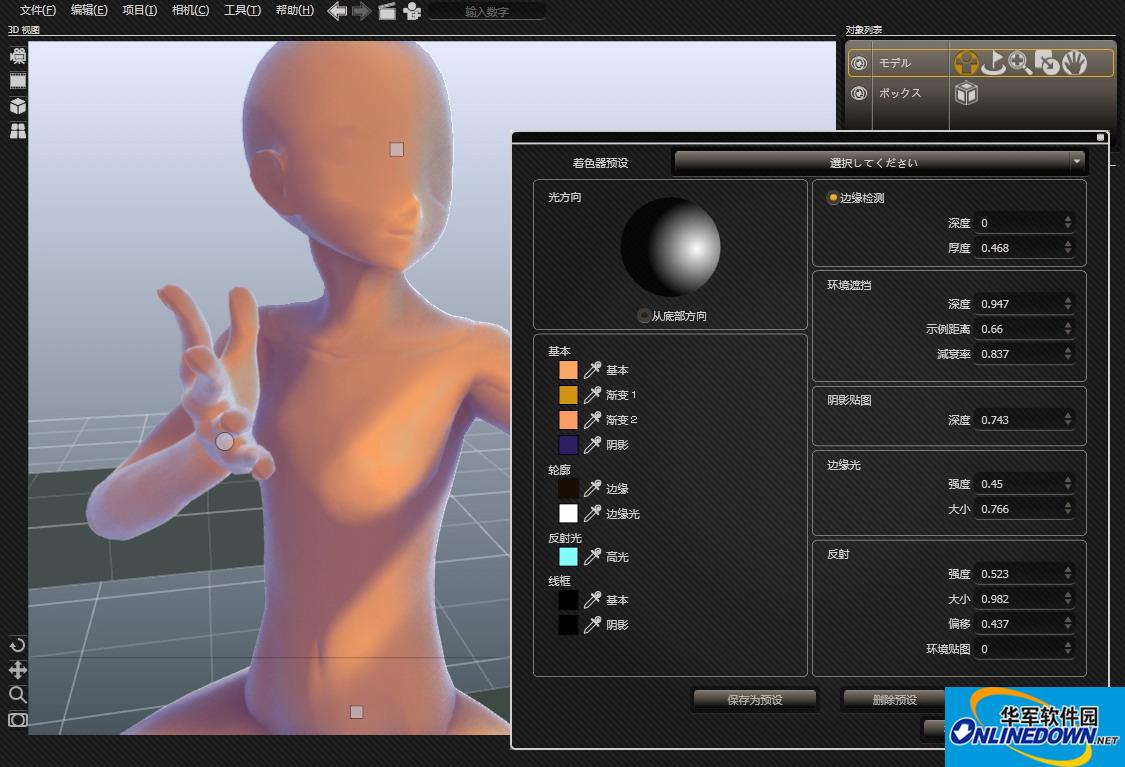Click the eyedropper next to 渐变 1
This screenshot has width=1125, height=767.
pyautogui.click(x=592, y=395)
